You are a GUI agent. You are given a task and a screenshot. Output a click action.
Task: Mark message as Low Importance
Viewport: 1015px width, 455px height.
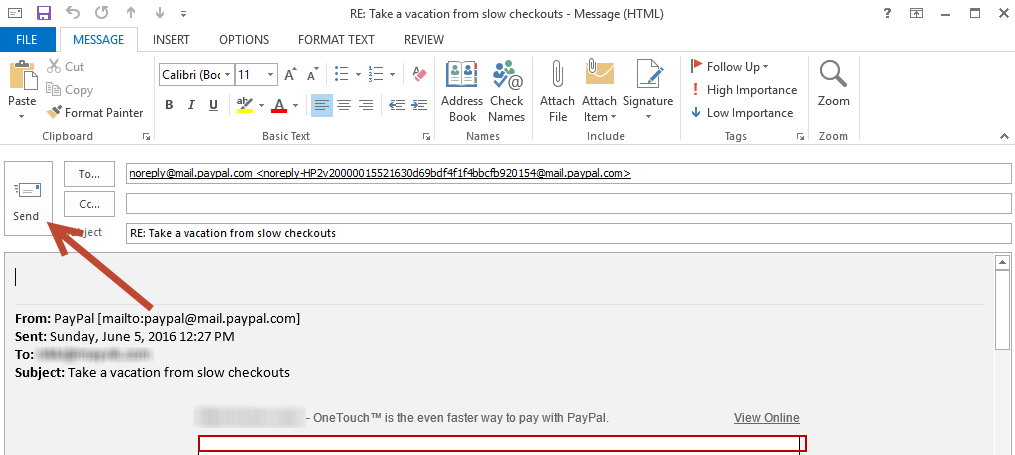pos(742,113)
